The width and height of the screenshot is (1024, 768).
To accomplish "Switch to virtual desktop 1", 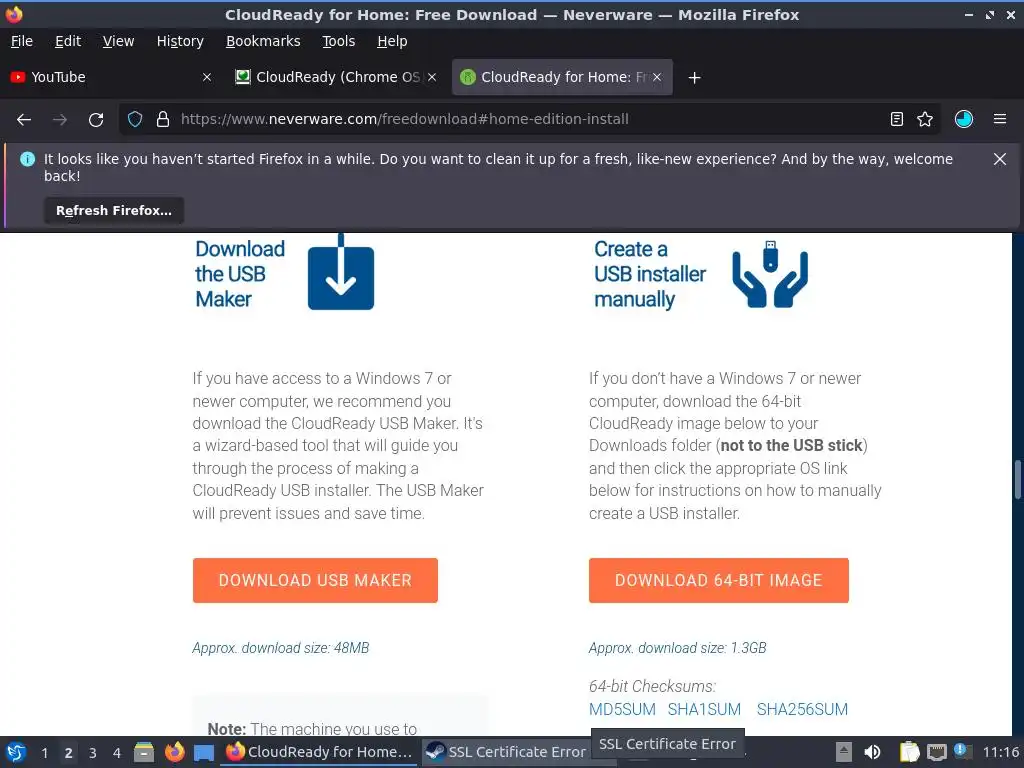I will coord(44,753).
